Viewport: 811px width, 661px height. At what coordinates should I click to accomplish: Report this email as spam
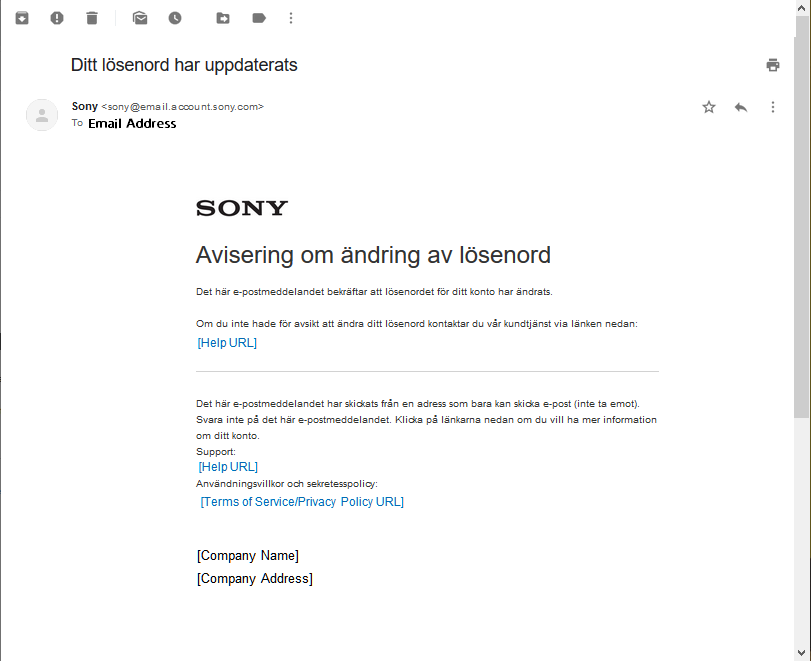coord(57,18)
